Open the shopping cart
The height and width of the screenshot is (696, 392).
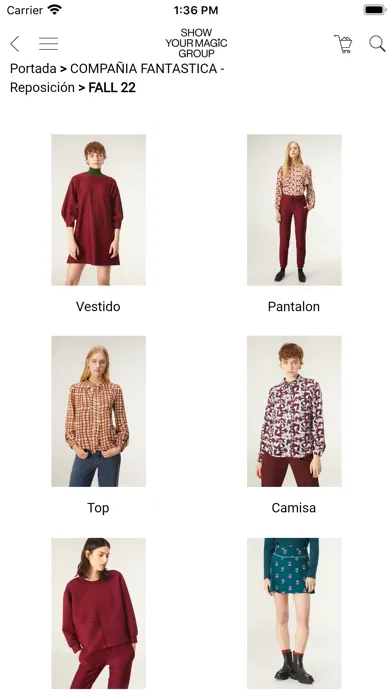coord(343,44)
